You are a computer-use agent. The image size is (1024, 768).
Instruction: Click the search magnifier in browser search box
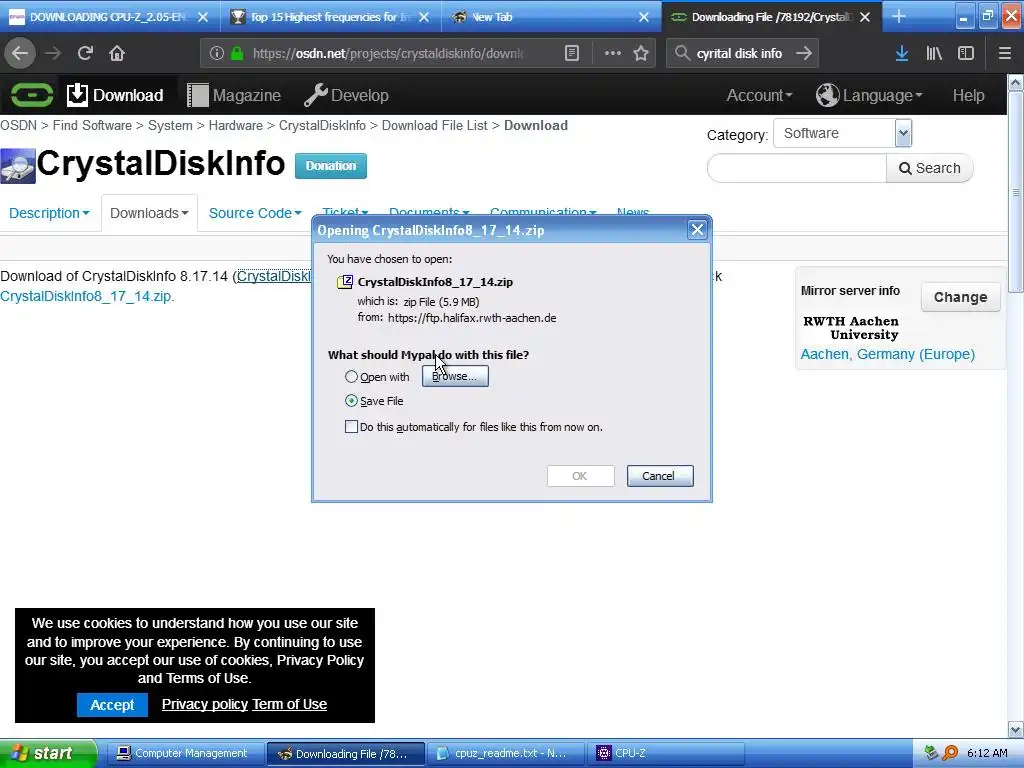point(682,54)
